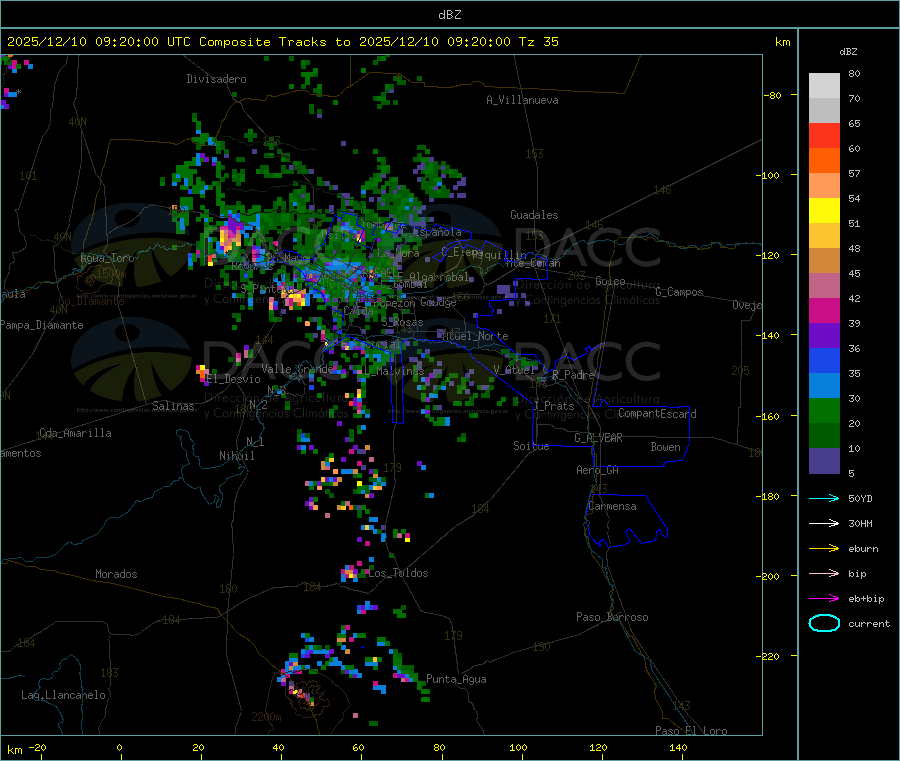The image size is (900, 761).
Task: Select the dark green 10 dBZ color swatch
Action: coord(824,436)
